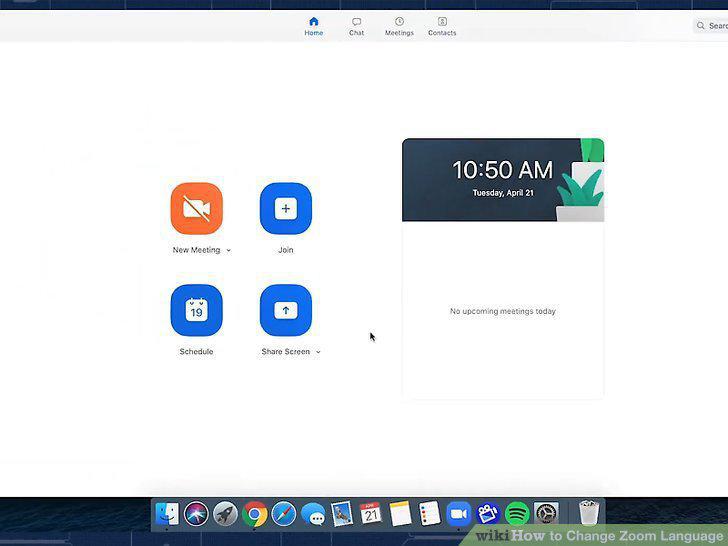This screenshot has height=546, width=728.
Task: Open Calendar icon showing 21 in dock
Action: (370, 514)
